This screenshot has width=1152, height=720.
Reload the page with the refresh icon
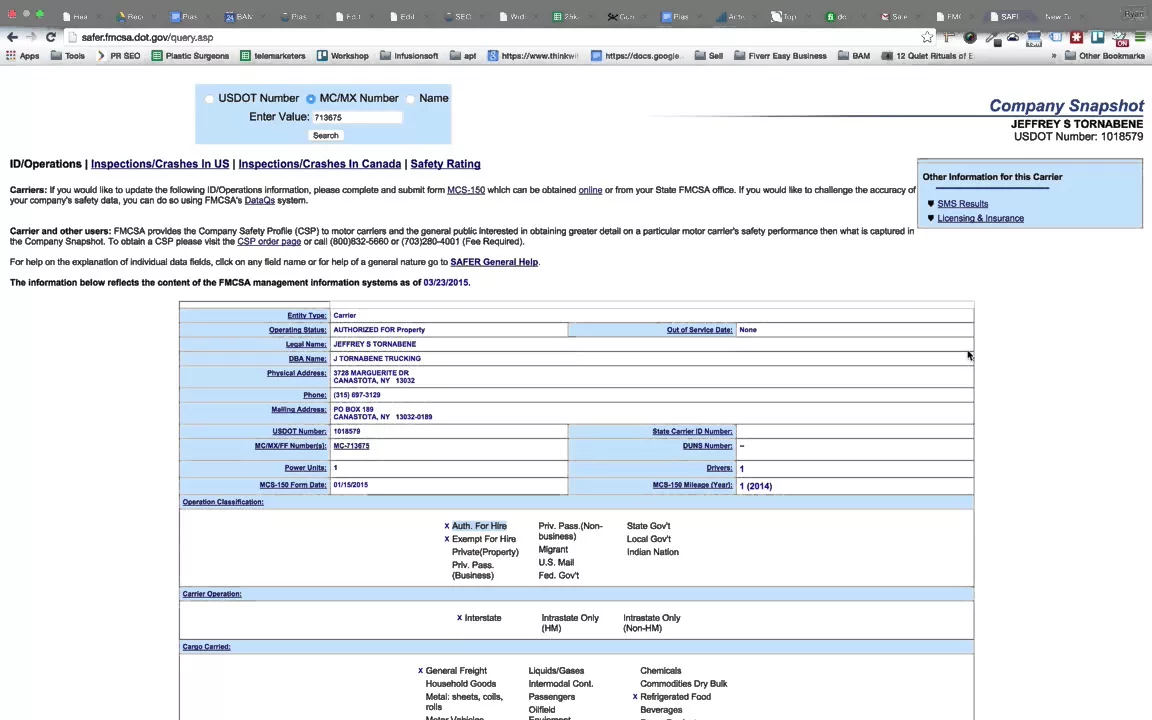coord(51,37)
